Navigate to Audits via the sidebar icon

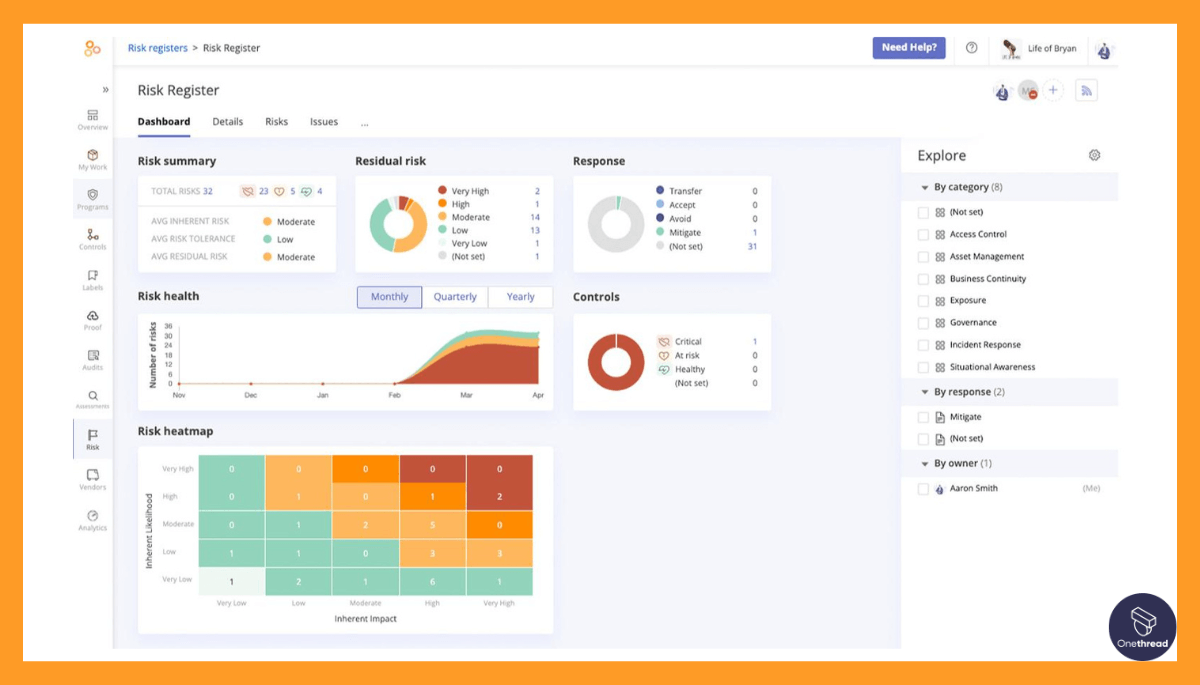tap(92, 360)
